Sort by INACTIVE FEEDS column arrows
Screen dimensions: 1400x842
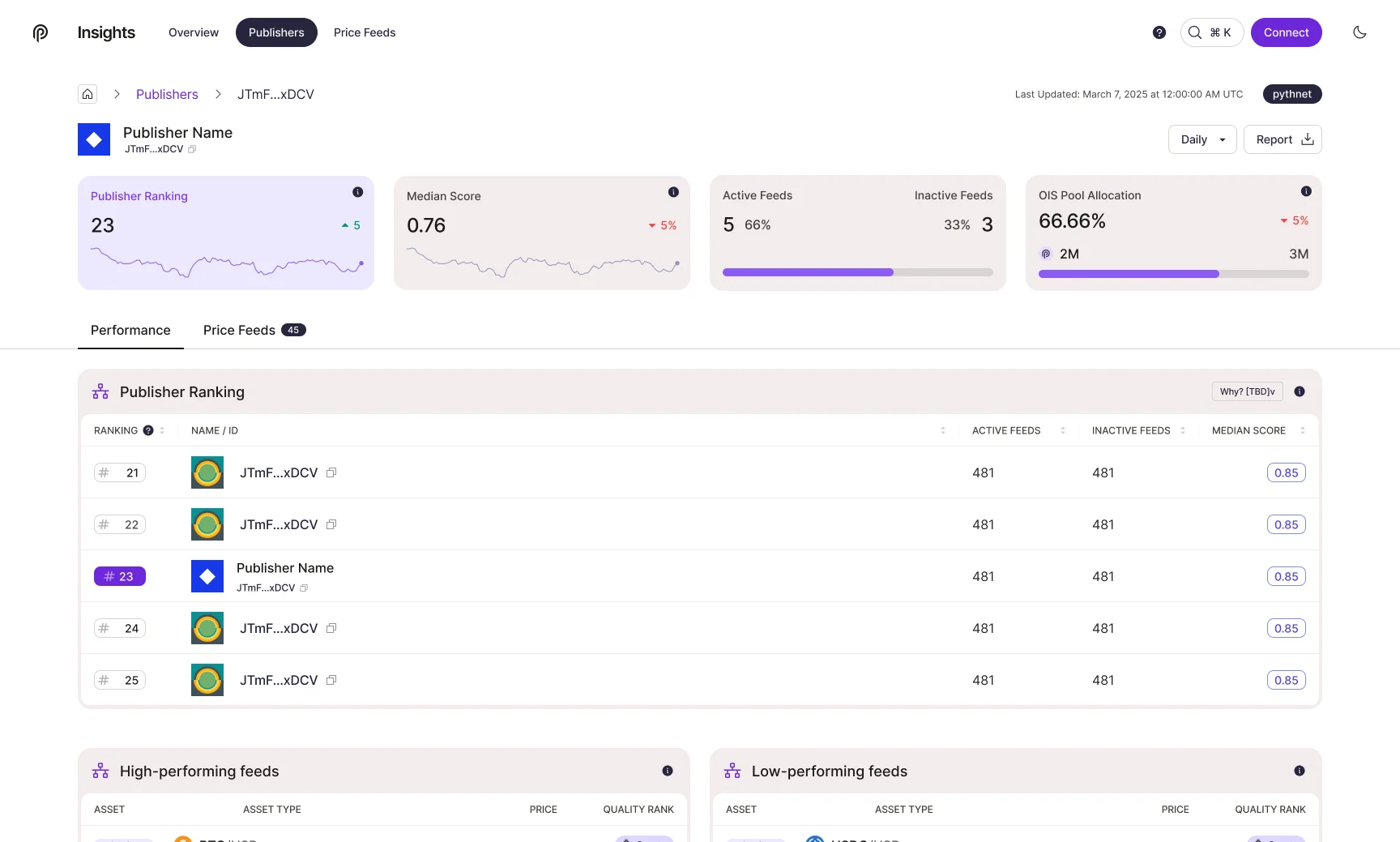[1183, 430]
